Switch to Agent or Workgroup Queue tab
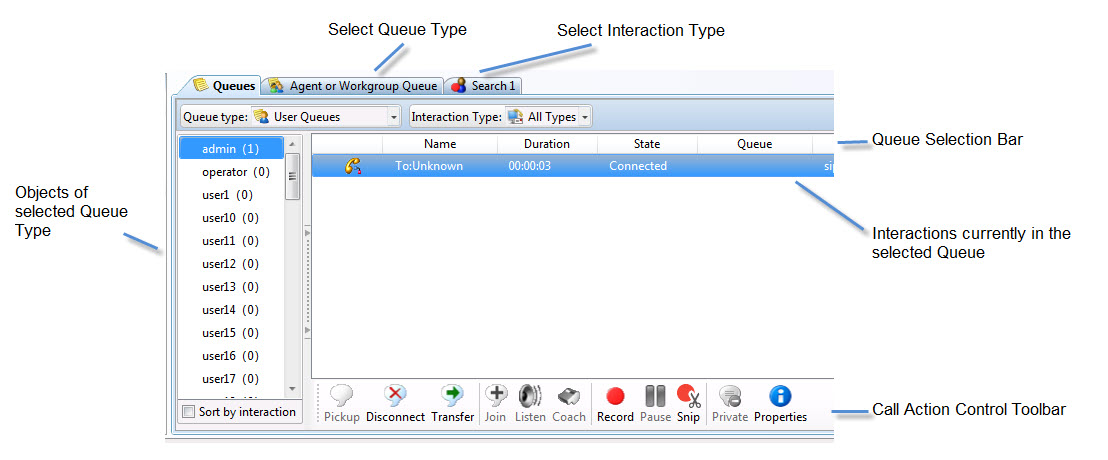 353,86
